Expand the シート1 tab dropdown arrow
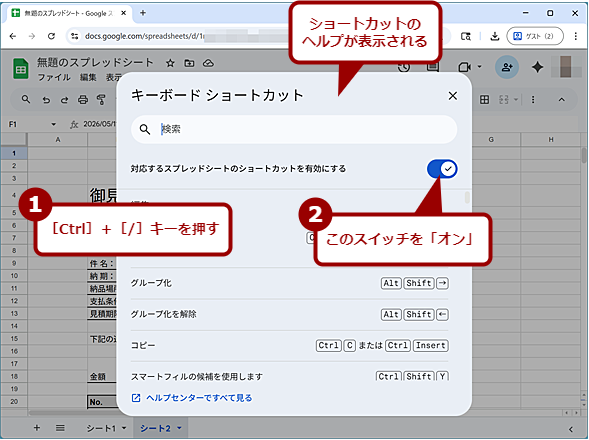Image resolution: width=589 pixels, height=440 pixels. tap(124, 428)
